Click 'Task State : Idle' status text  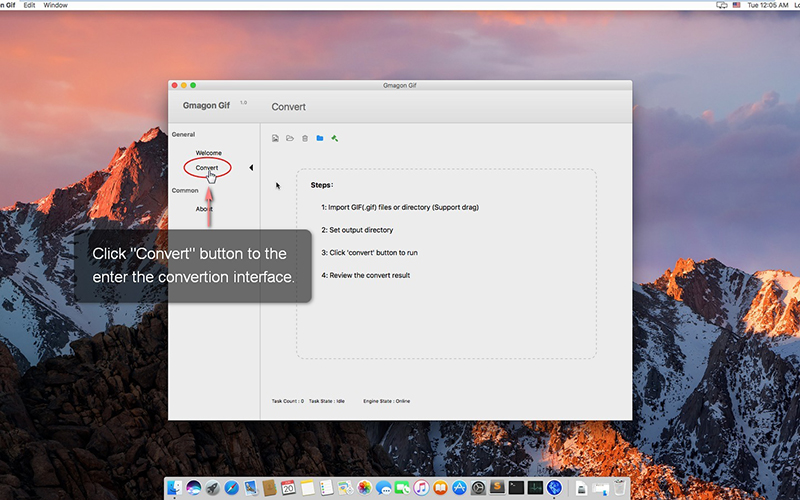pyautogui.click(x=327, y=401)
